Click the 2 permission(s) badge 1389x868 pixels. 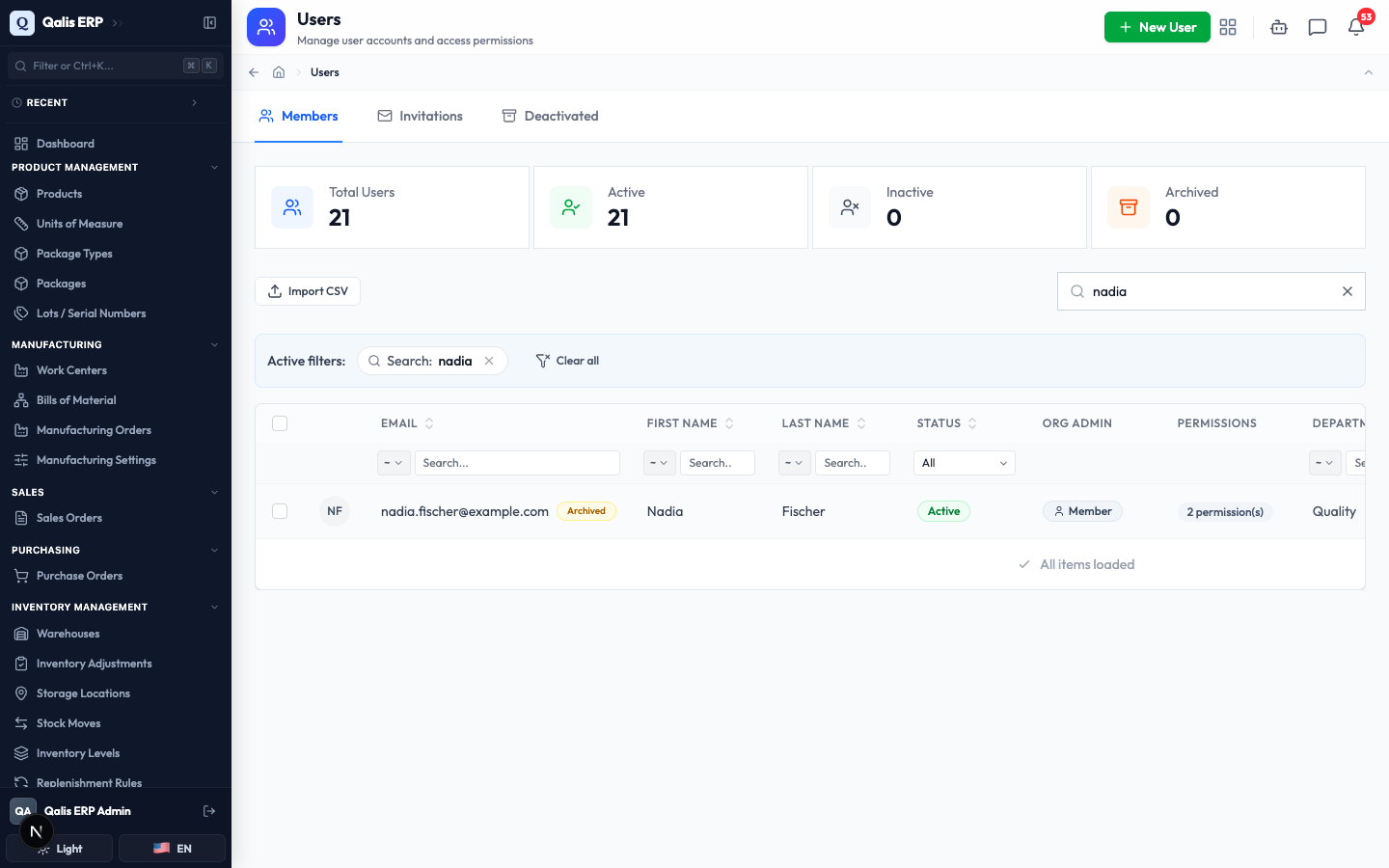point(1225,512)
